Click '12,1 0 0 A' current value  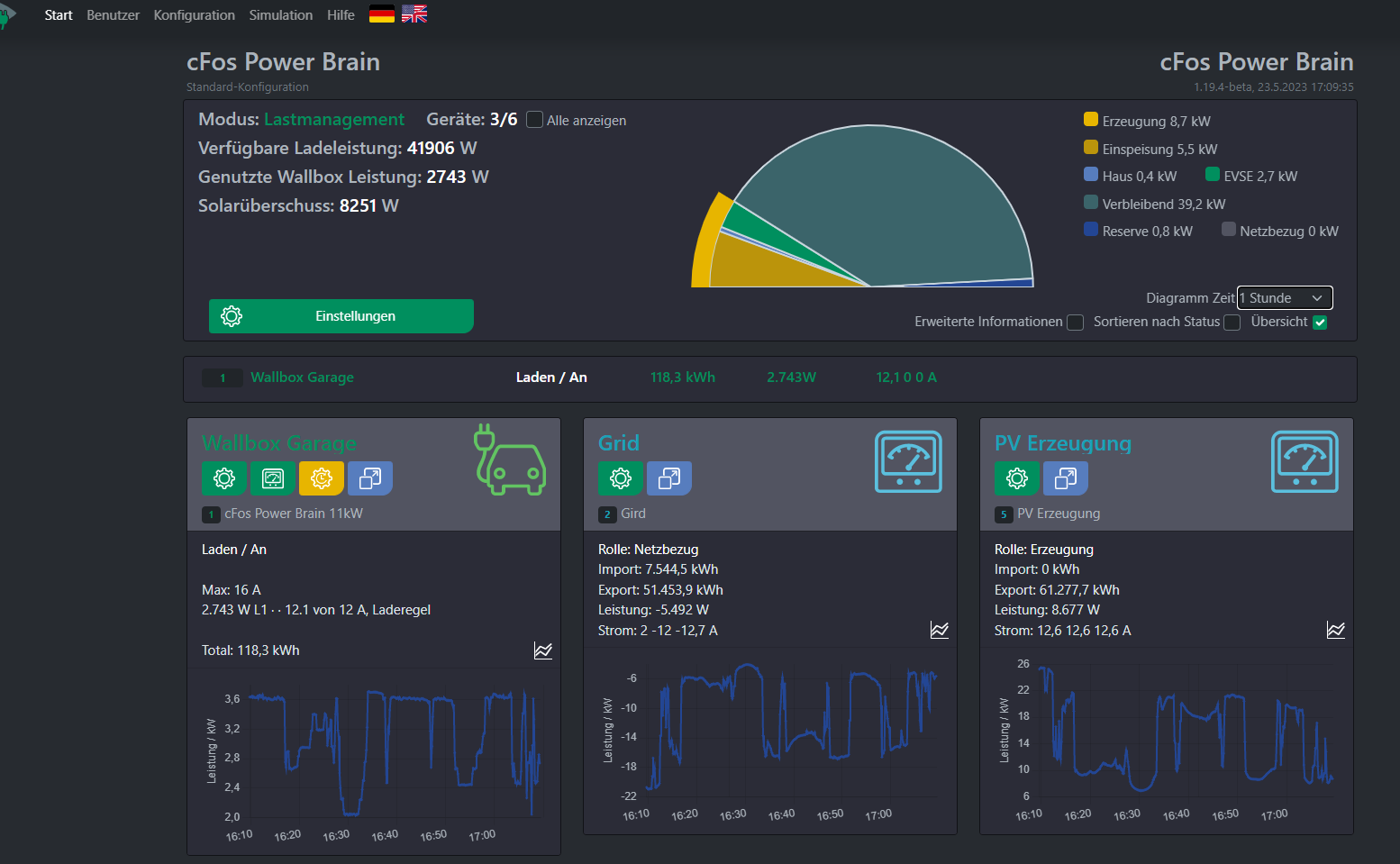coord(906,377)
